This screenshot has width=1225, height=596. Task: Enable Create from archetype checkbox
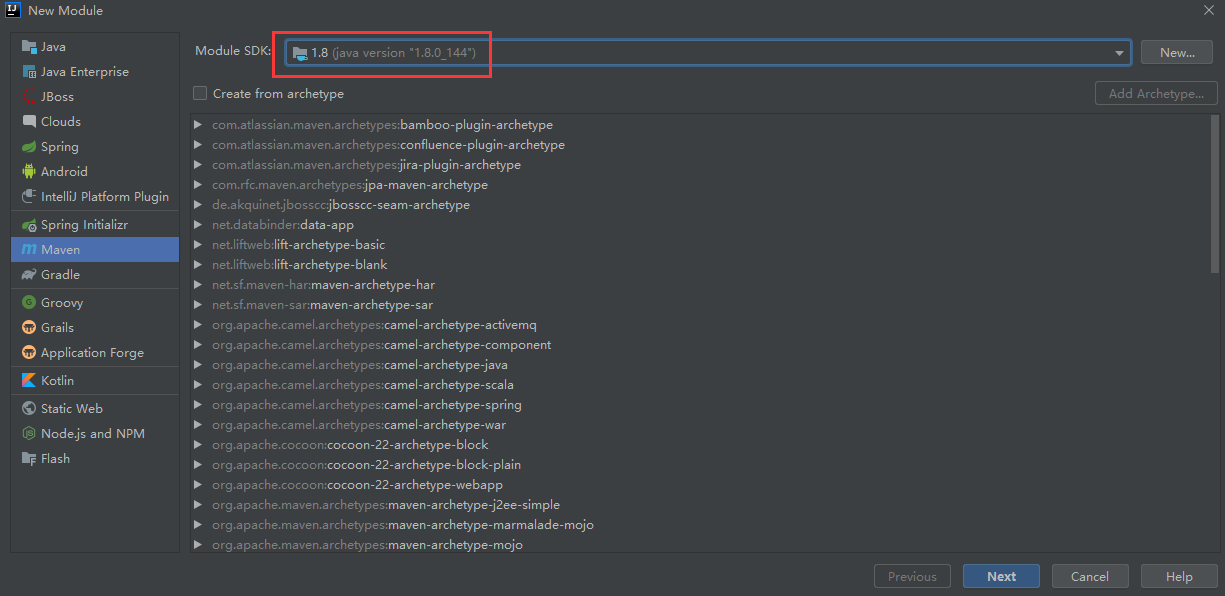tap(200, 93)
